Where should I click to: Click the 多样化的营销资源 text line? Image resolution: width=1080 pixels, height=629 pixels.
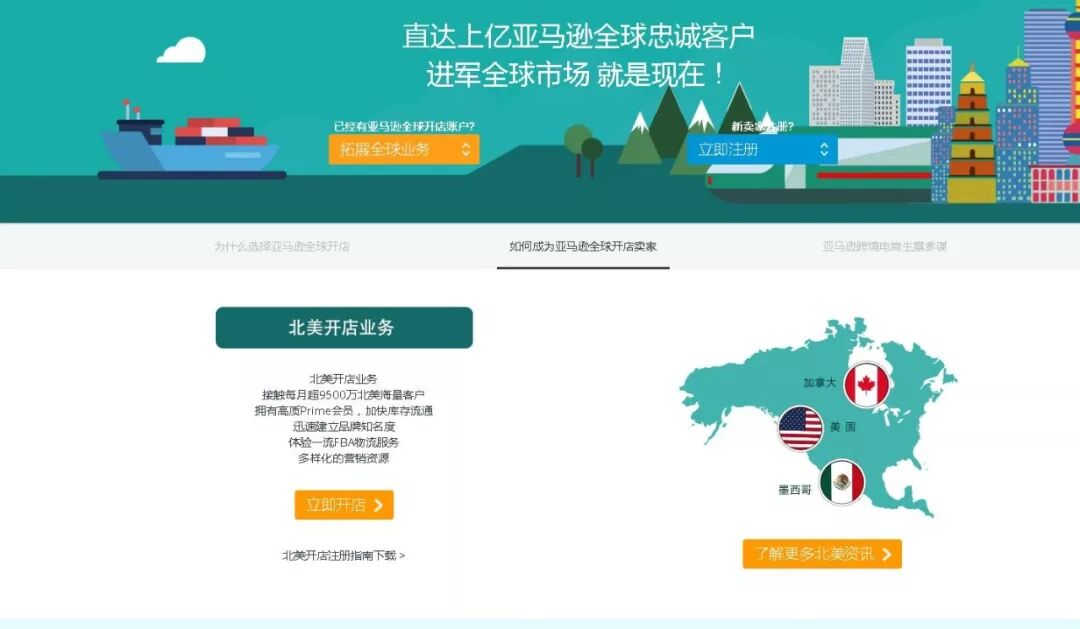pos(343,458)
